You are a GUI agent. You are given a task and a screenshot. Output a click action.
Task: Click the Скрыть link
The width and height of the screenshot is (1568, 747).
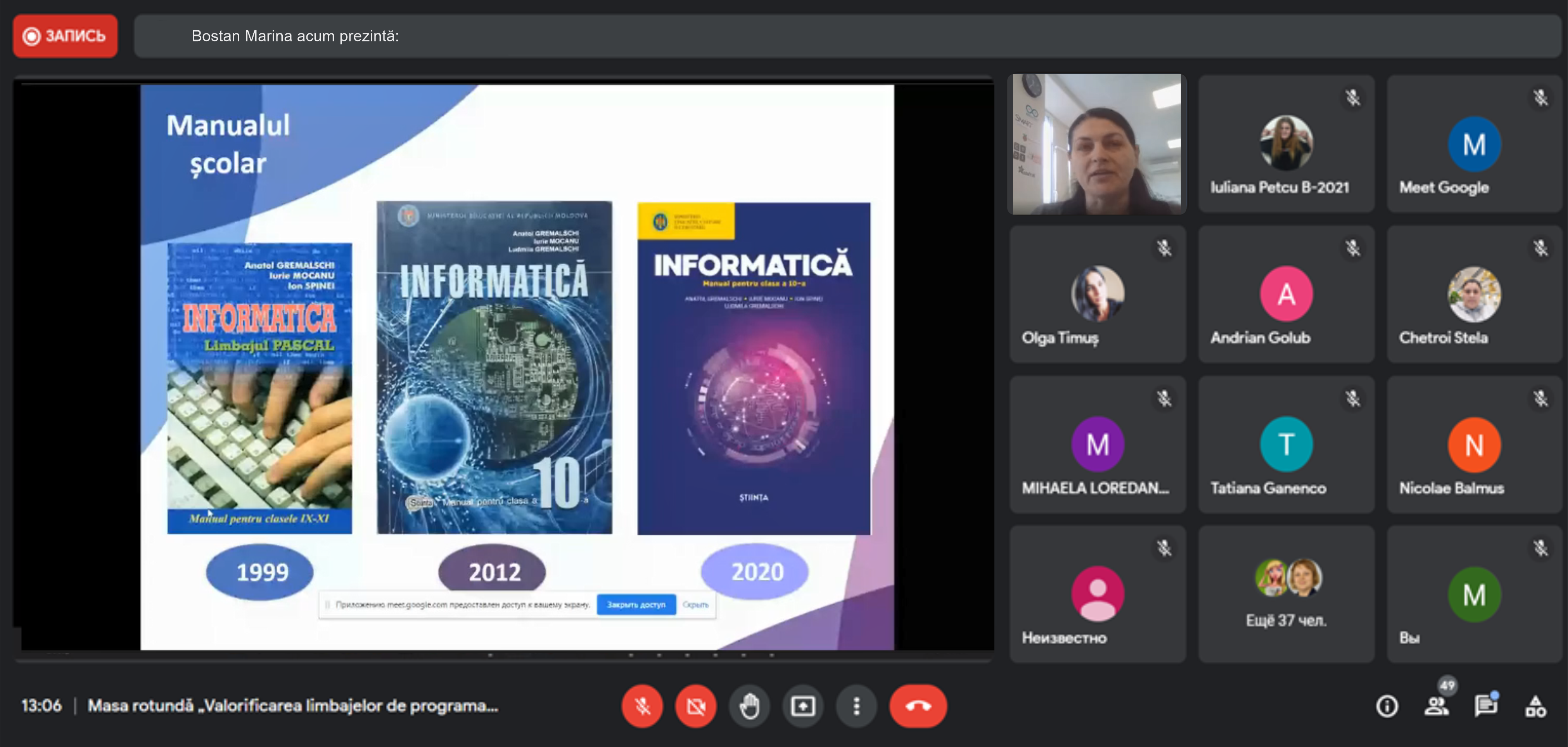coord(695,605)
